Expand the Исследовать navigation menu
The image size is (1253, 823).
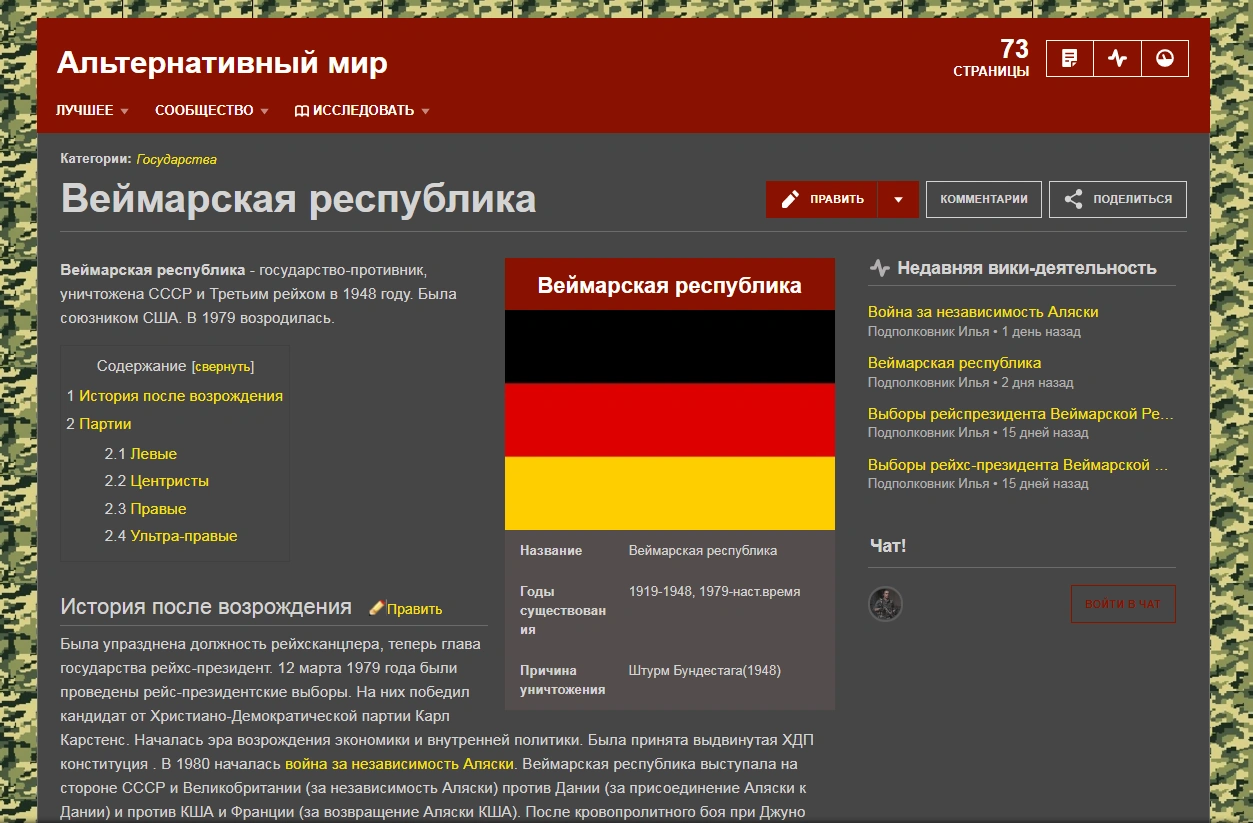362,110
